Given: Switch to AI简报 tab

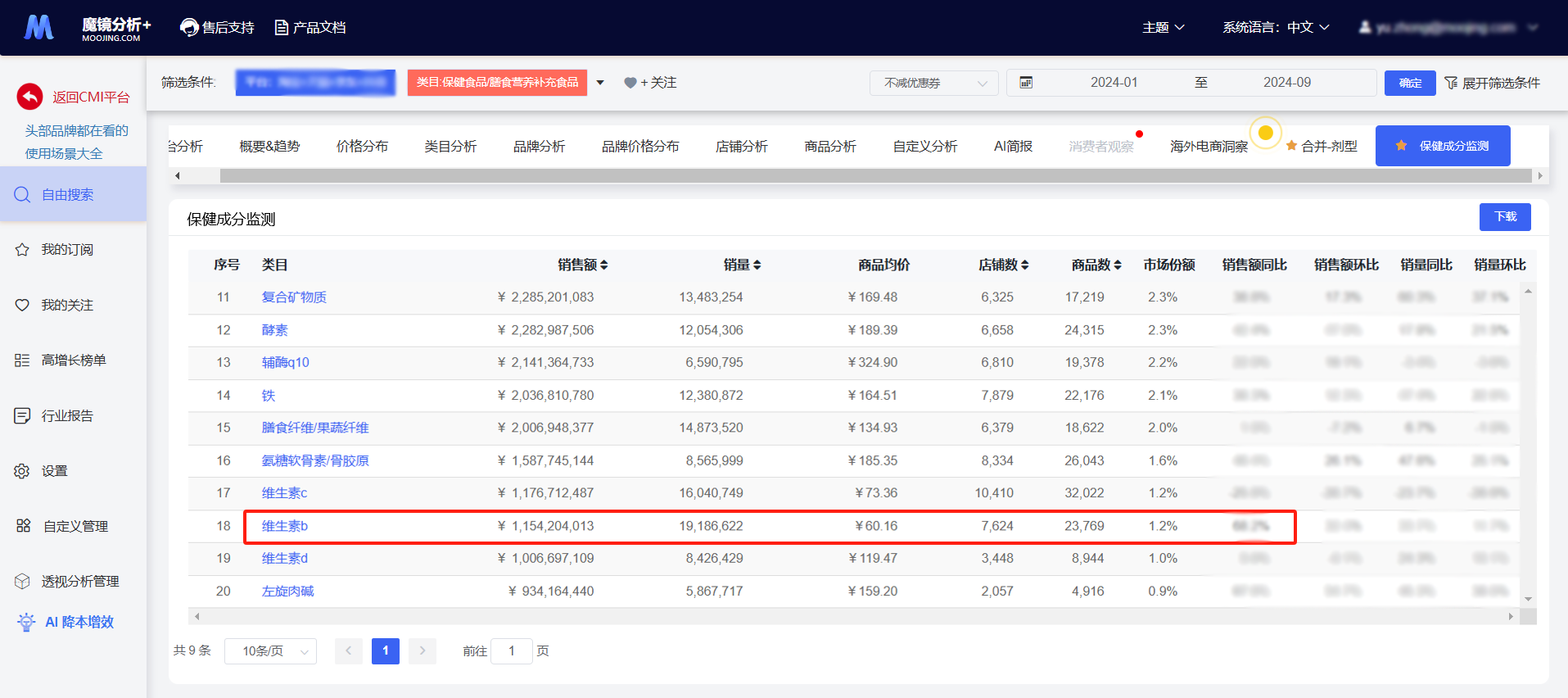Looking at the screenshot, I should (1013, 146).
